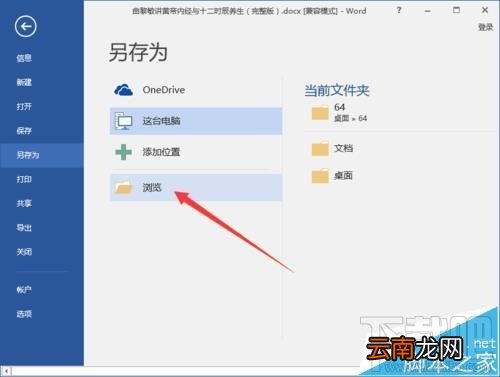Select 这台电脑 as the save location
Screen dimensions: 500x377
coord(196,121)
